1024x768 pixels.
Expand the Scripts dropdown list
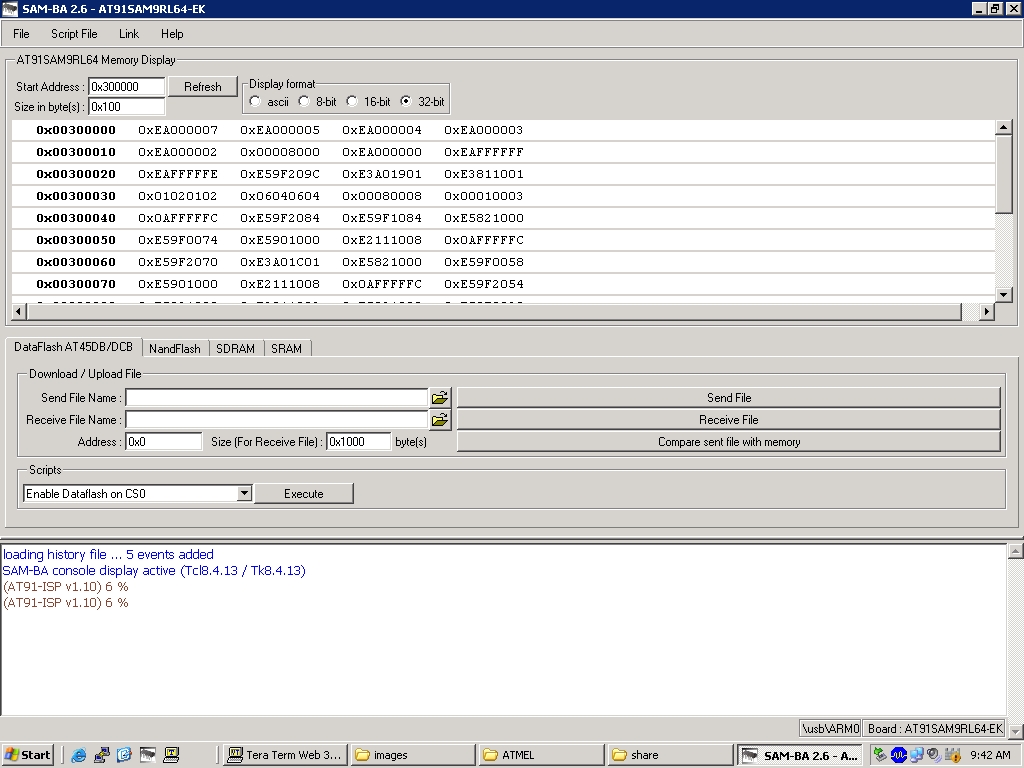244,494
